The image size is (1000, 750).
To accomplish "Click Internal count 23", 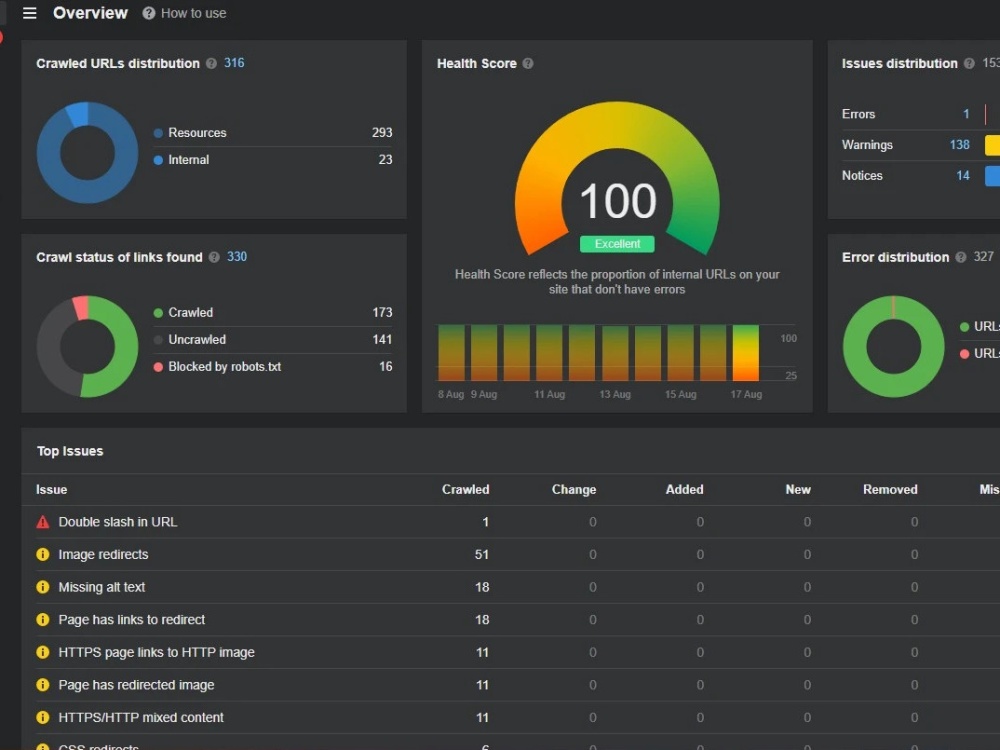I will (385, 159).
